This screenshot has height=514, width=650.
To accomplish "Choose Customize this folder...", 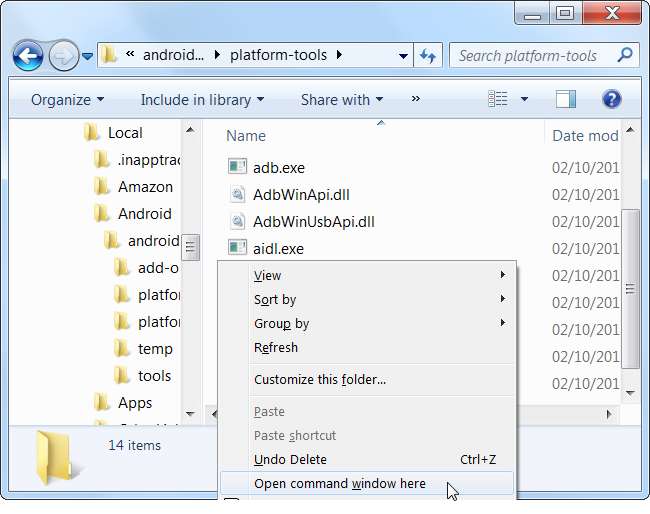I will point(366,380).
